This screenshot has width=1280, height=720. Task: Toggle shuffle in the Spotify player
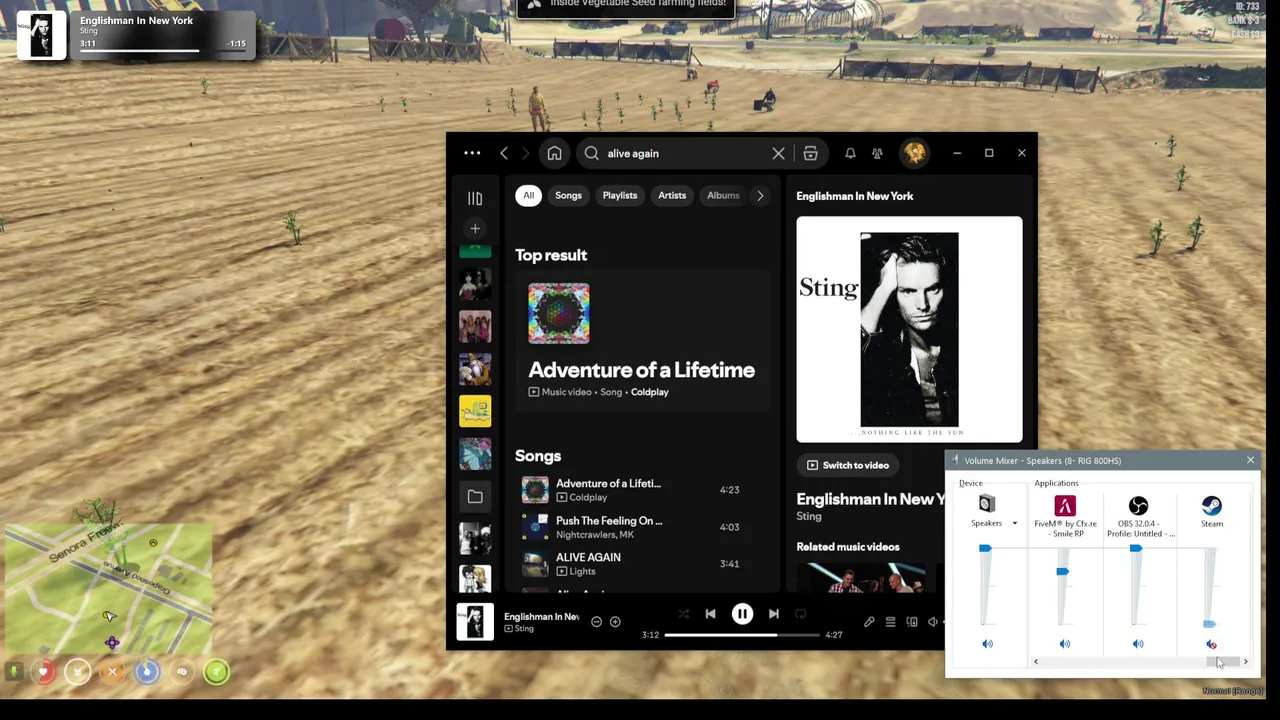(x=683, y=614)
